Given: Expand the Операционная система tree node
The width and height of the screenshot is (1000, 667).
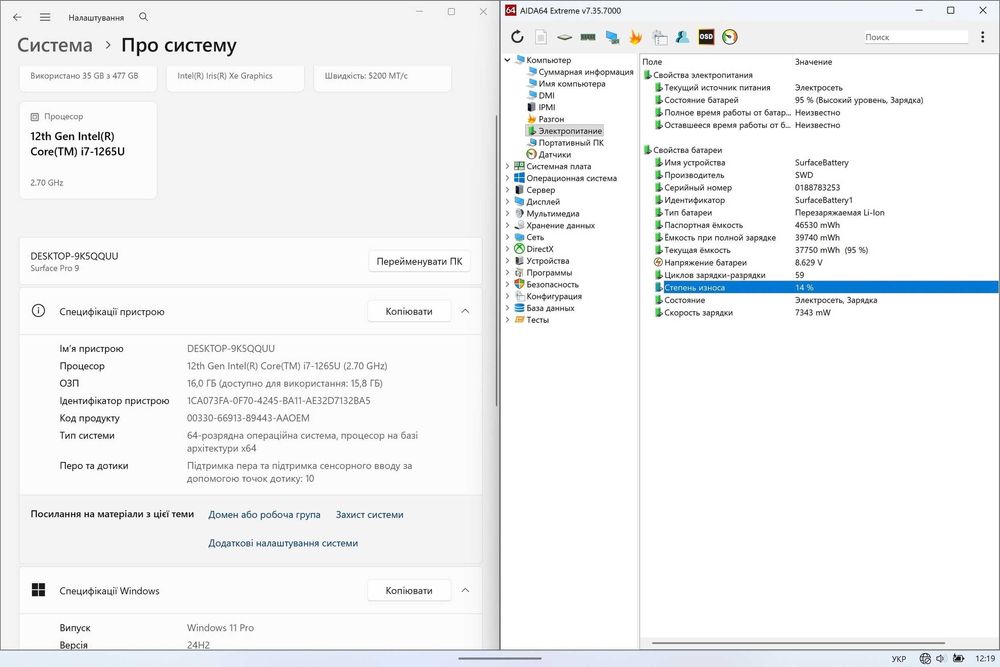Looking at the screenshot, I should [x=508, y=178].
